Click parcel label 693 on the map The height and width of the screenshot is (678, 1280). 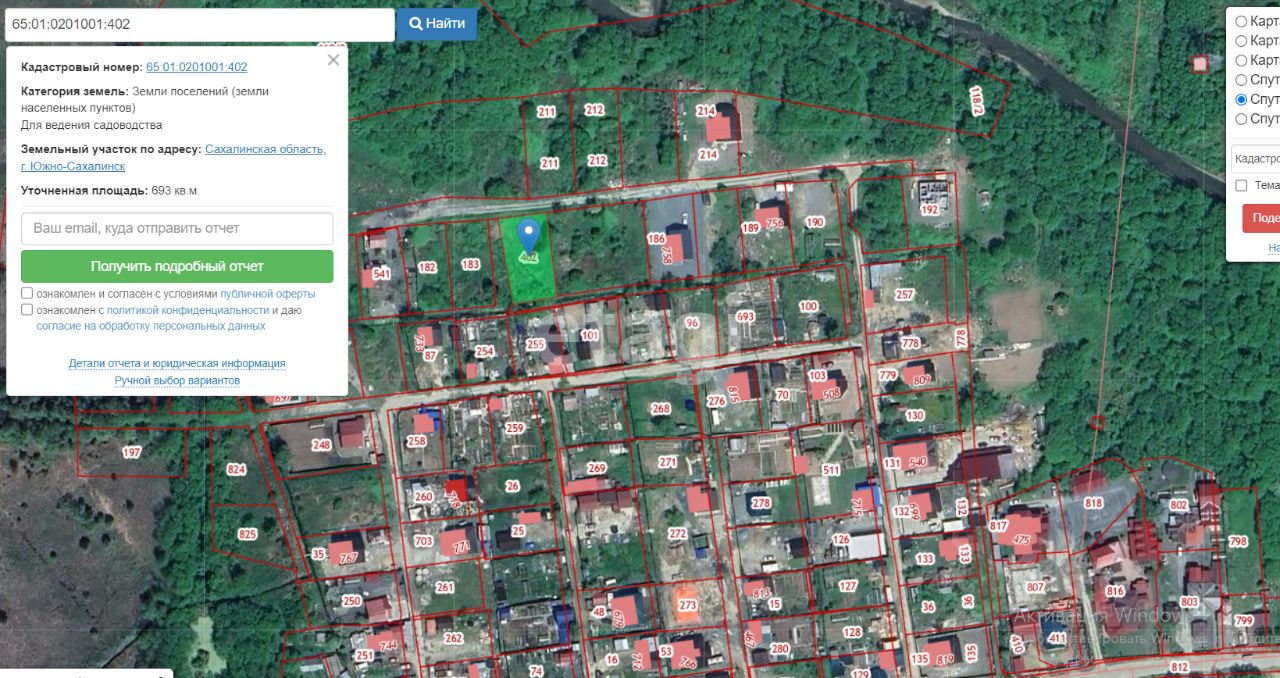pyautogui.click(x=745, y=316)
